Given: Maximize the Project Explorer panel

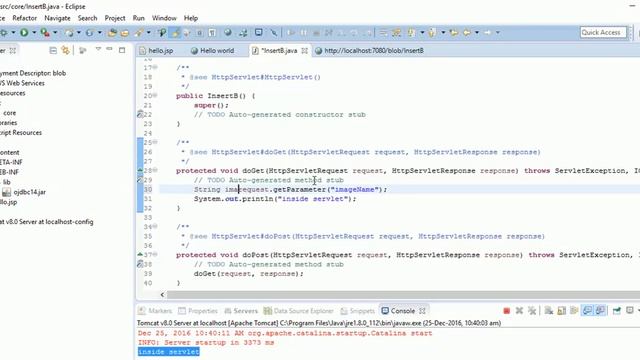Looking at the screenshot, I should click(122, 50).
